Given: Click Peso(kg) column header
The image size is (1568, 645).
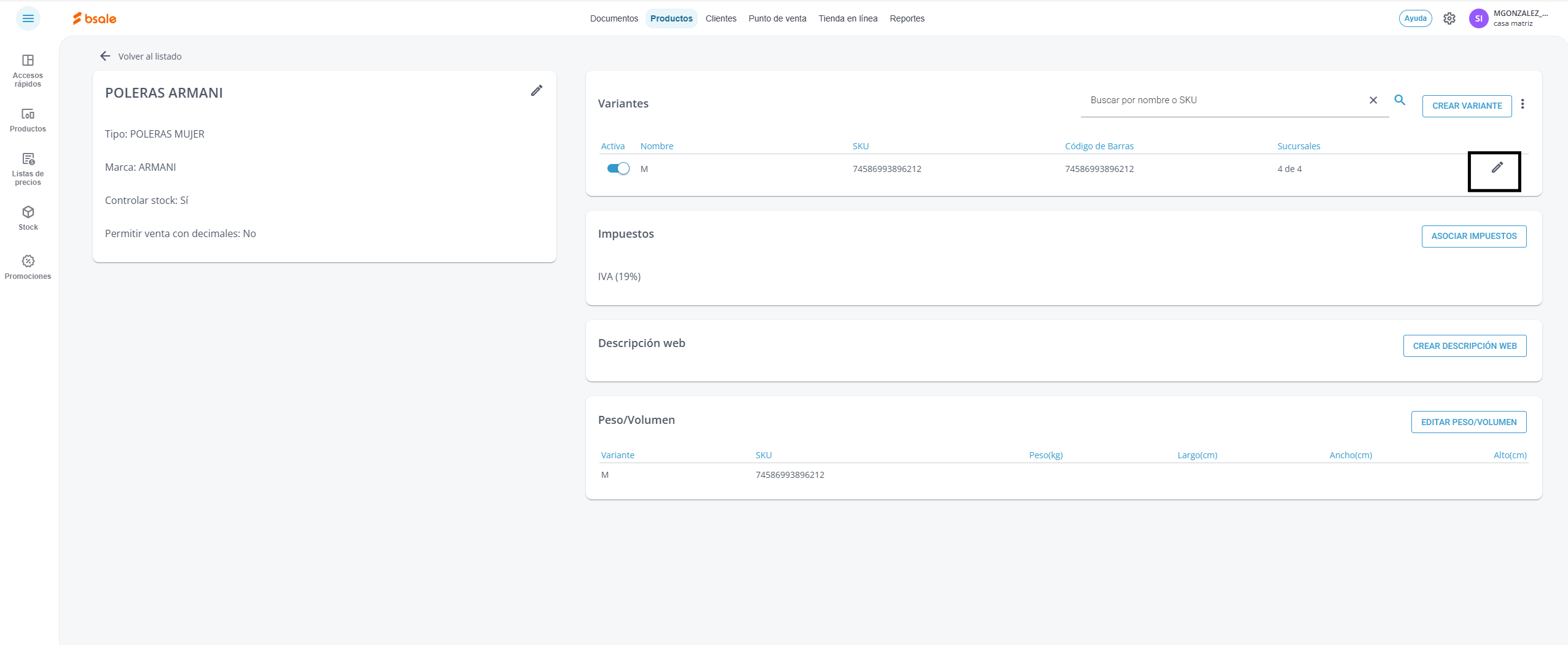Looking at the screenshot, I should 1046,455.
